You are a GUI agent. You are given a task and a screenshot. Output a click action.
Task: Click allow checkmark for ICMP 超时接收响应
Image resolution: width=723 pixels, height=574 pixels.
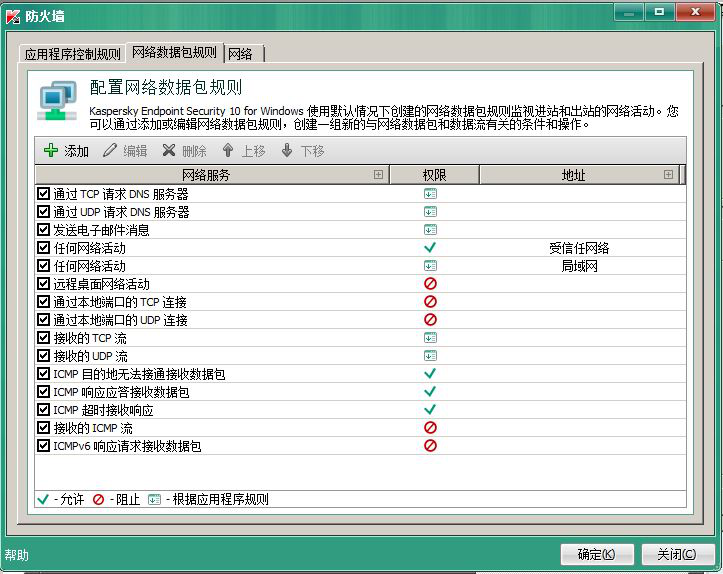click(x=430, y=410)
